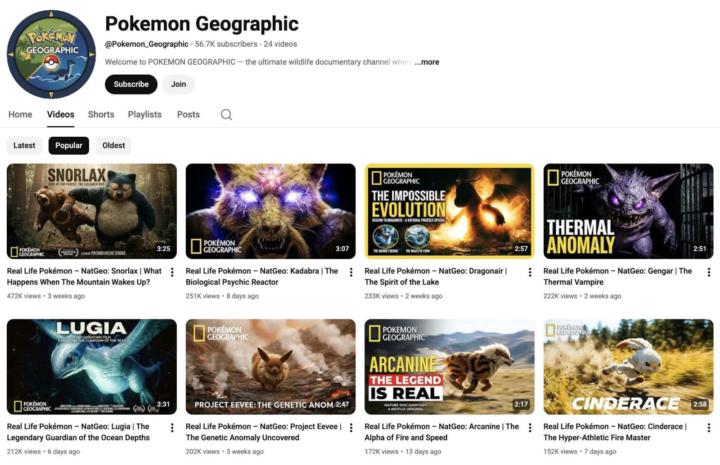Click the 2:57 duration badge on Dragonair
This screenshot has width=720, height=465.
521,249
